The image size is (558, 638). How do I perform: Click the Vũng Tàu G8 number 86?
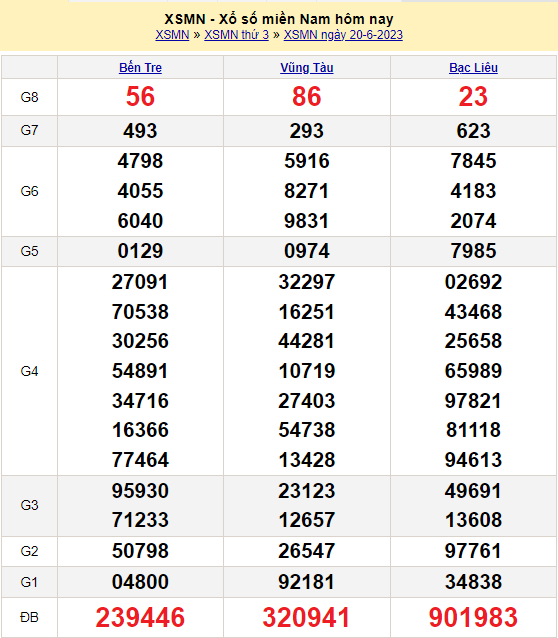pos(307,97)
